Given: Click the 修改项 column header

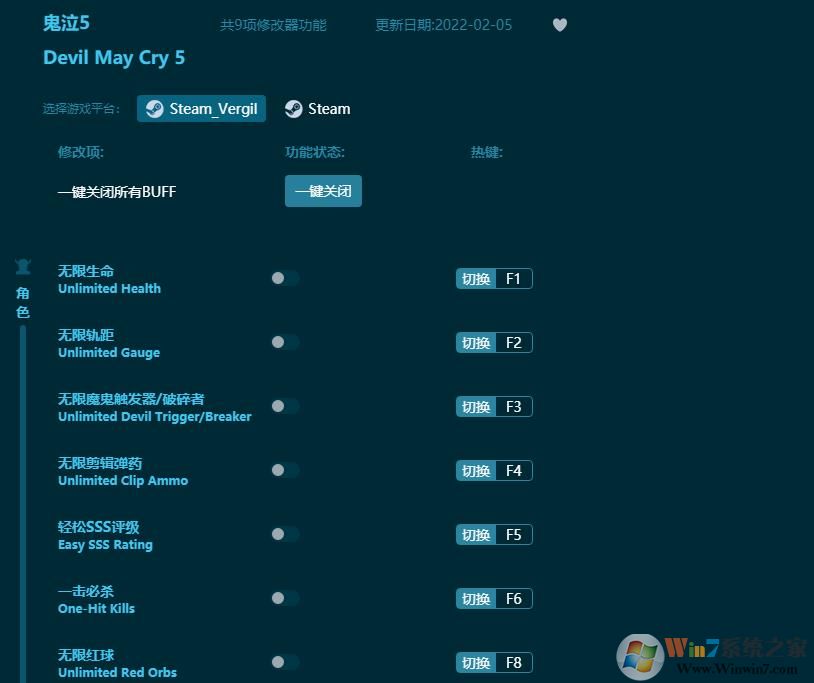Looking at the screenshot, I should (x=80, y=152).
